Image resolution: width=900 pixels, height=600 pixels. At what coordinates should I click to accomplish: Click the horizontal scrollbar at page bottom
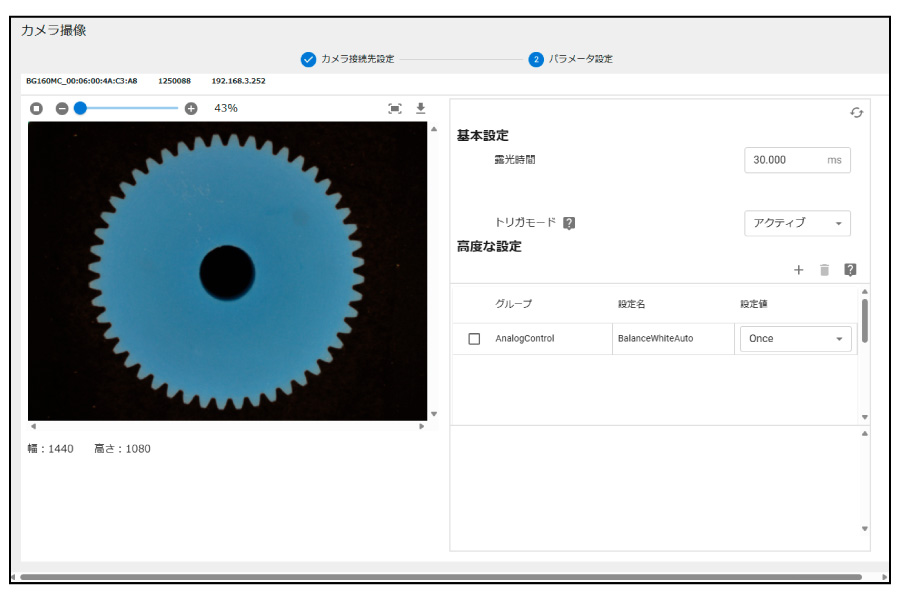[440, 577]
